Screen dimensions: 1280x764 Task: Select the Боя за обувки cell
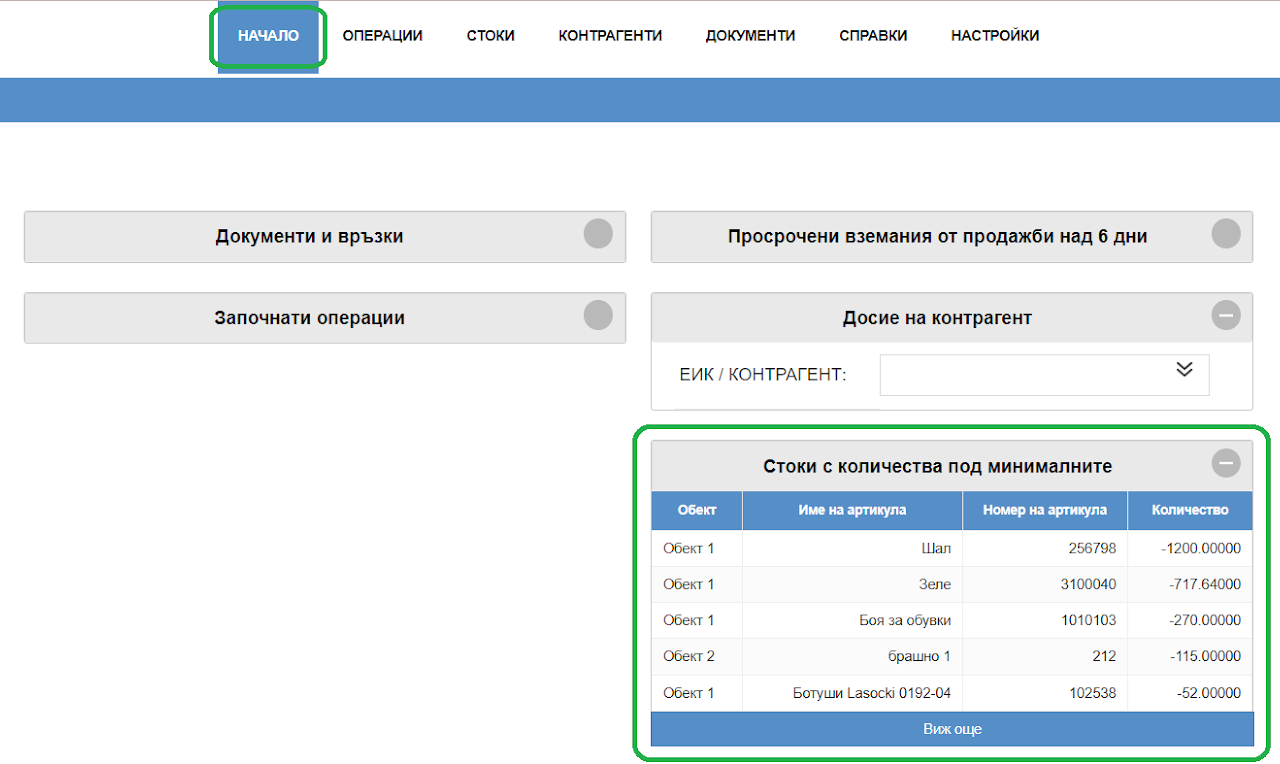click(x=852, y=620)
